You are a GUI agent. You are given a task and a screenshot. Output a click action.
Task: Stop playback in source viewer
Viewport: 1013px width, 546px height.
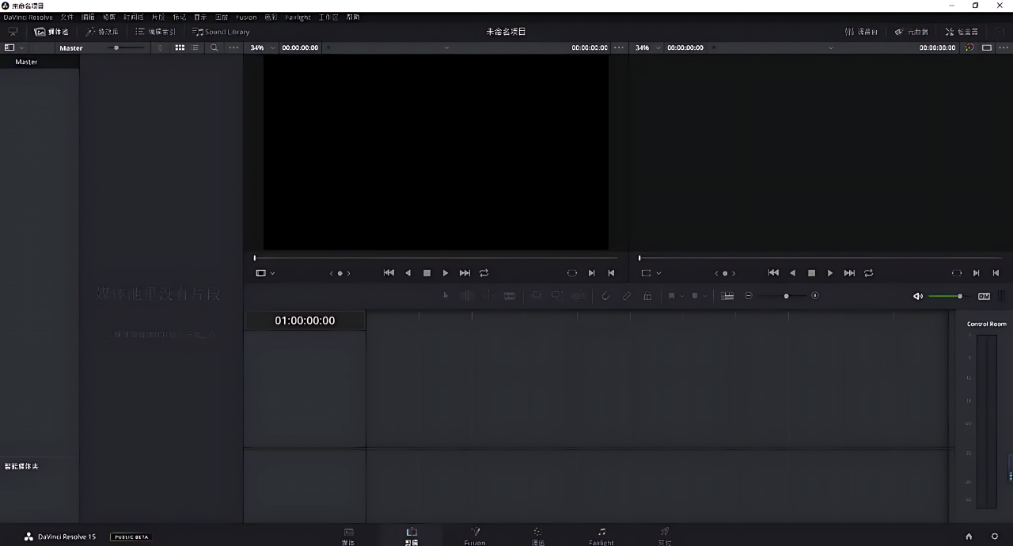click(426, 273)
